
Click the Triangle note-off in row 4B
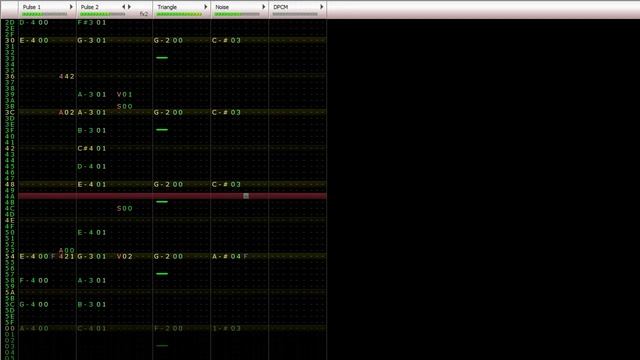pos(162,202)
